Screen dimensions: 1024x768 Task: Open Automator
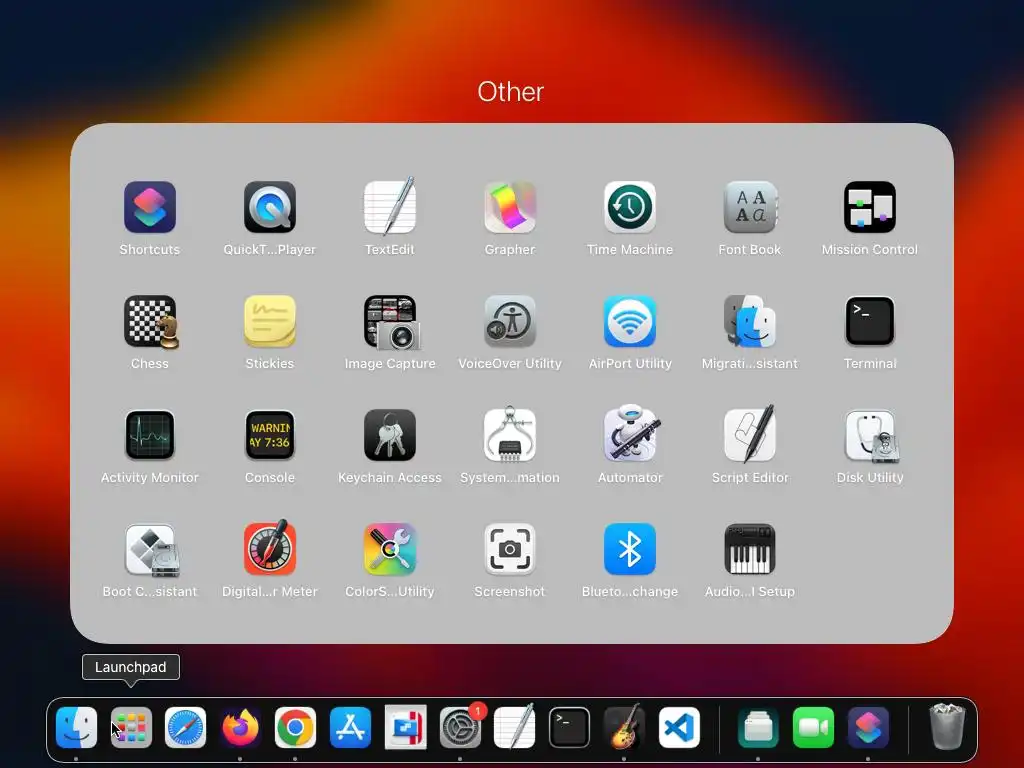pos(630,434)
